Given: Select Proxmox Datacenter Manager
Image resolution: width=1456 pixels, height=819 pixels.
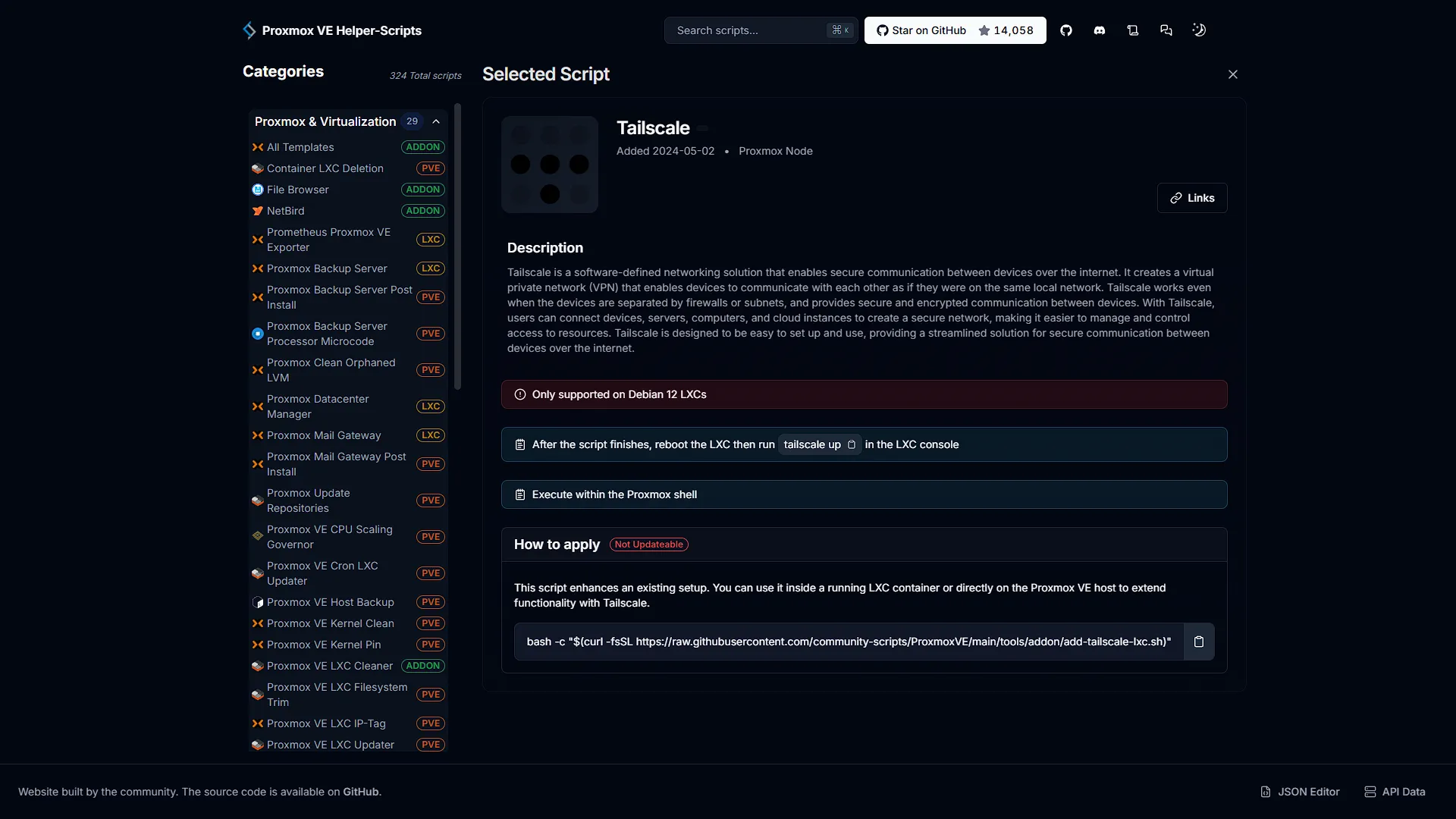Looking at the screenshot, I should click(348, 406).
